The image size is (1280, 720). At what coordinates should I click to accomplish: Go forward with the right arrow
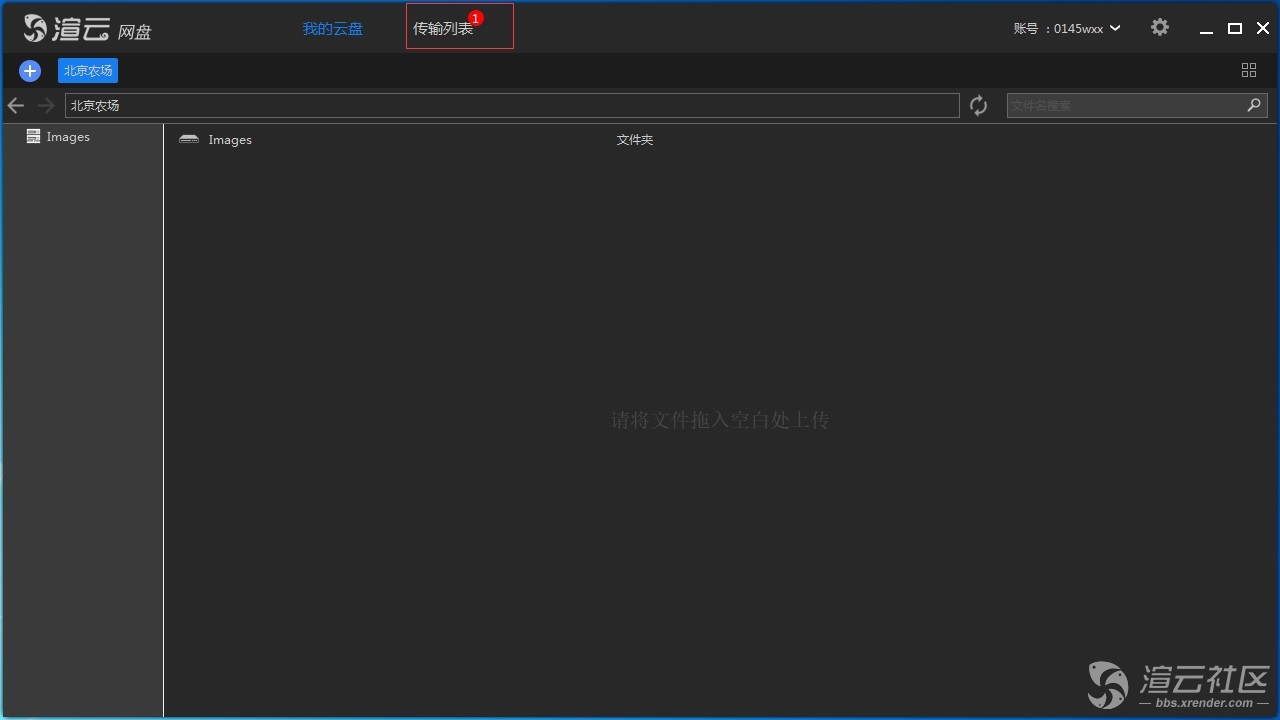(x=46, y=105)
